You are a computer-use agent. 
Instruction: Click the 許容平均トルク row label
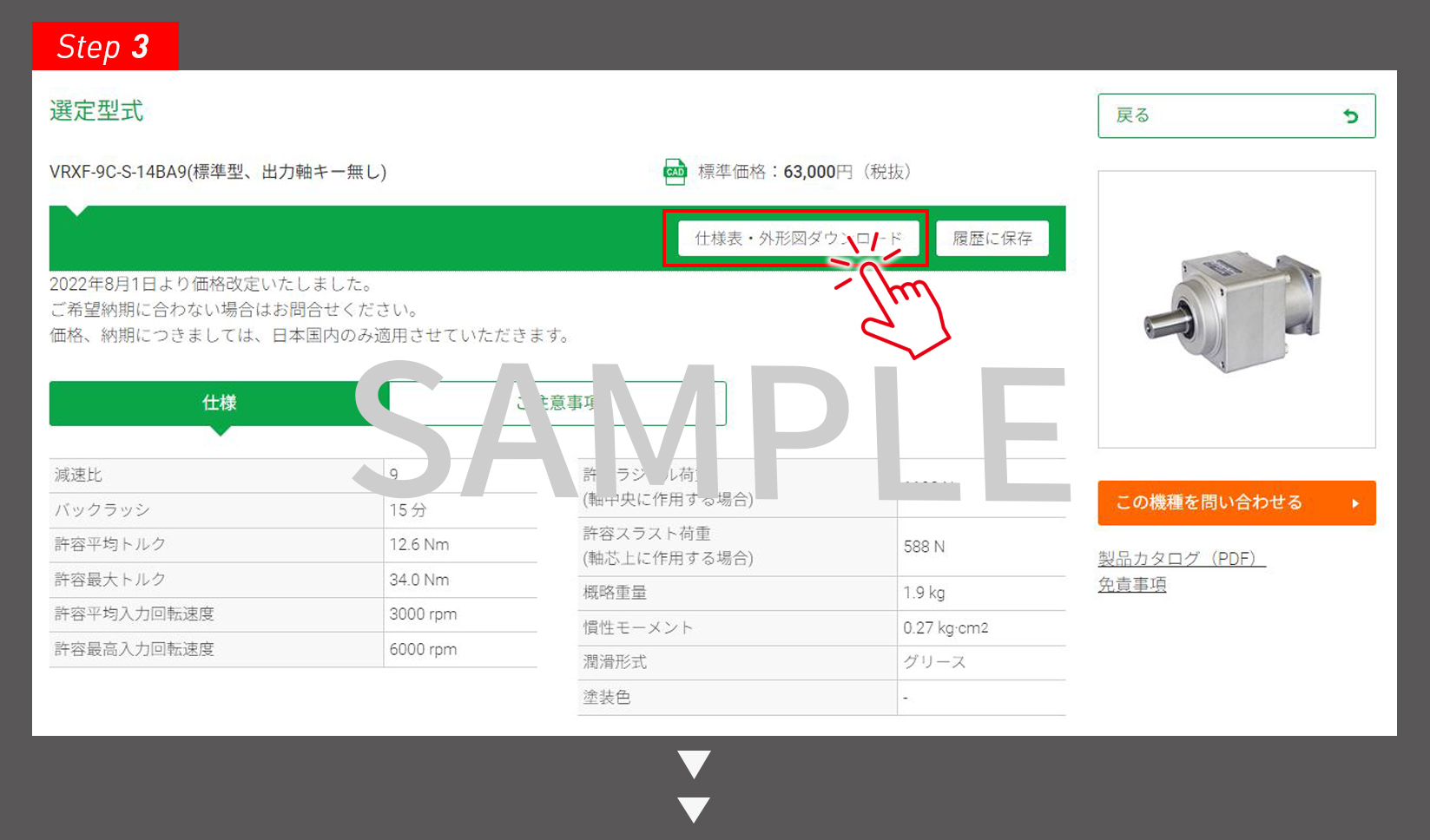point(110,544)
